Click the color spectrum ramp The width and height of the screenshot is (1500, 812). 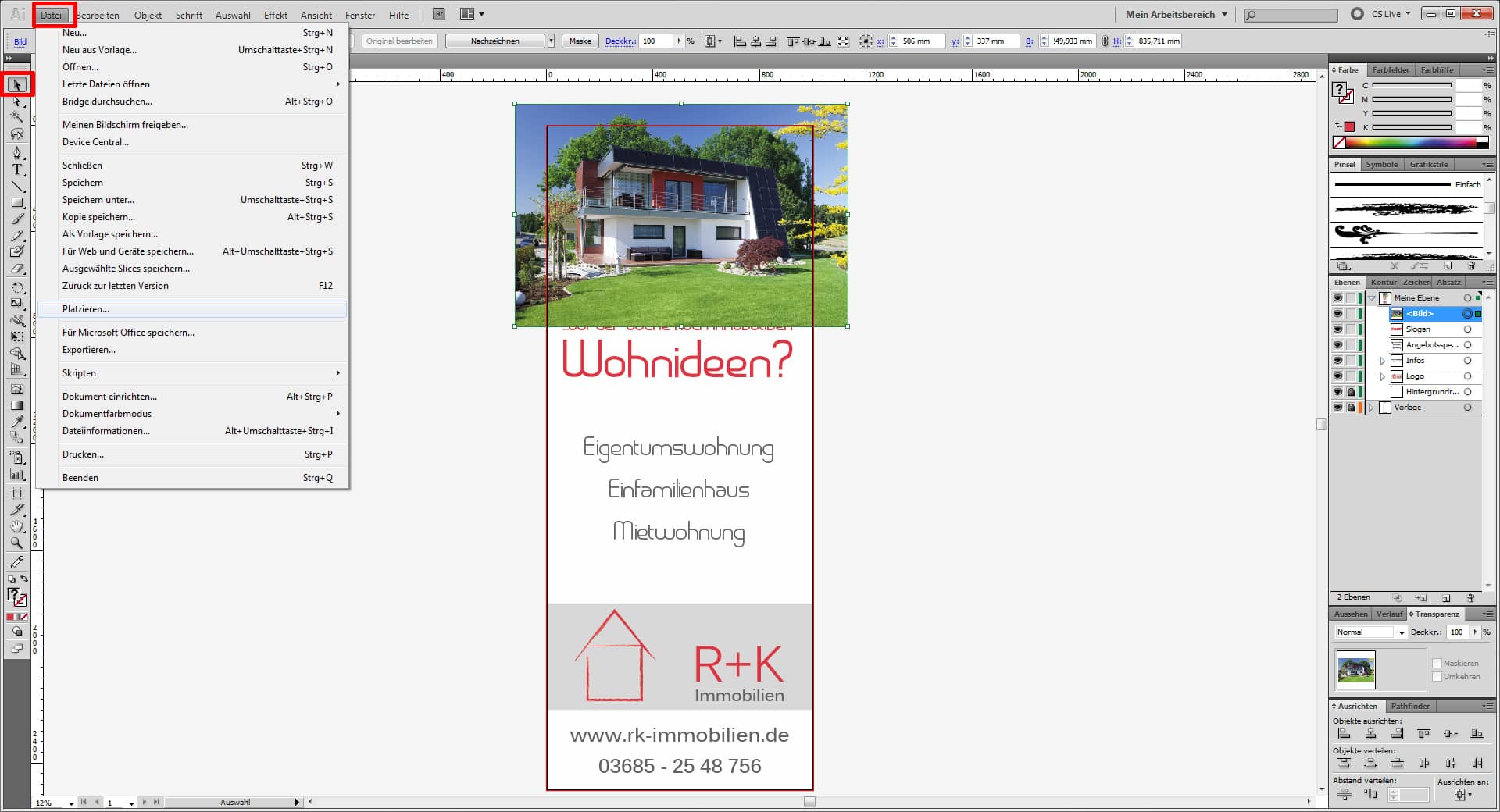tap(1410, 142)
